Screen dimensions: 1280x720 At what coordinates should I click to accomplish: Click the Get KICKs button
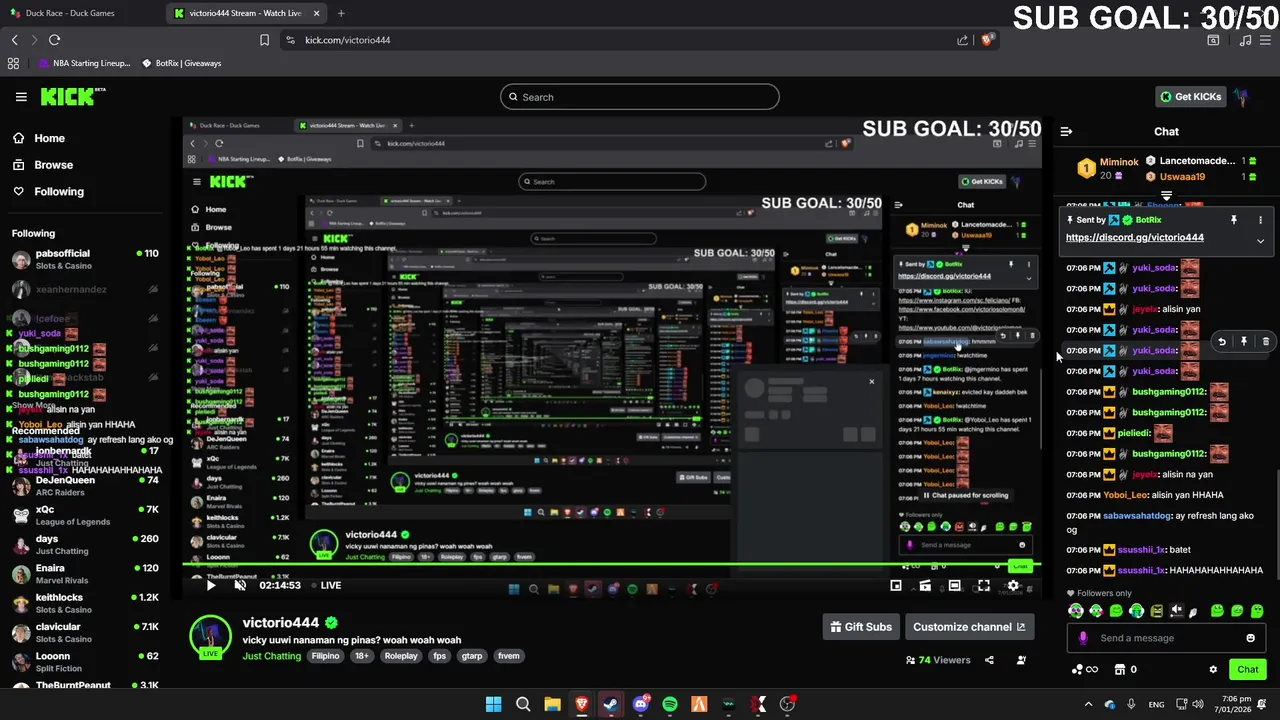pyautogui.click(x=1190, y=97)
